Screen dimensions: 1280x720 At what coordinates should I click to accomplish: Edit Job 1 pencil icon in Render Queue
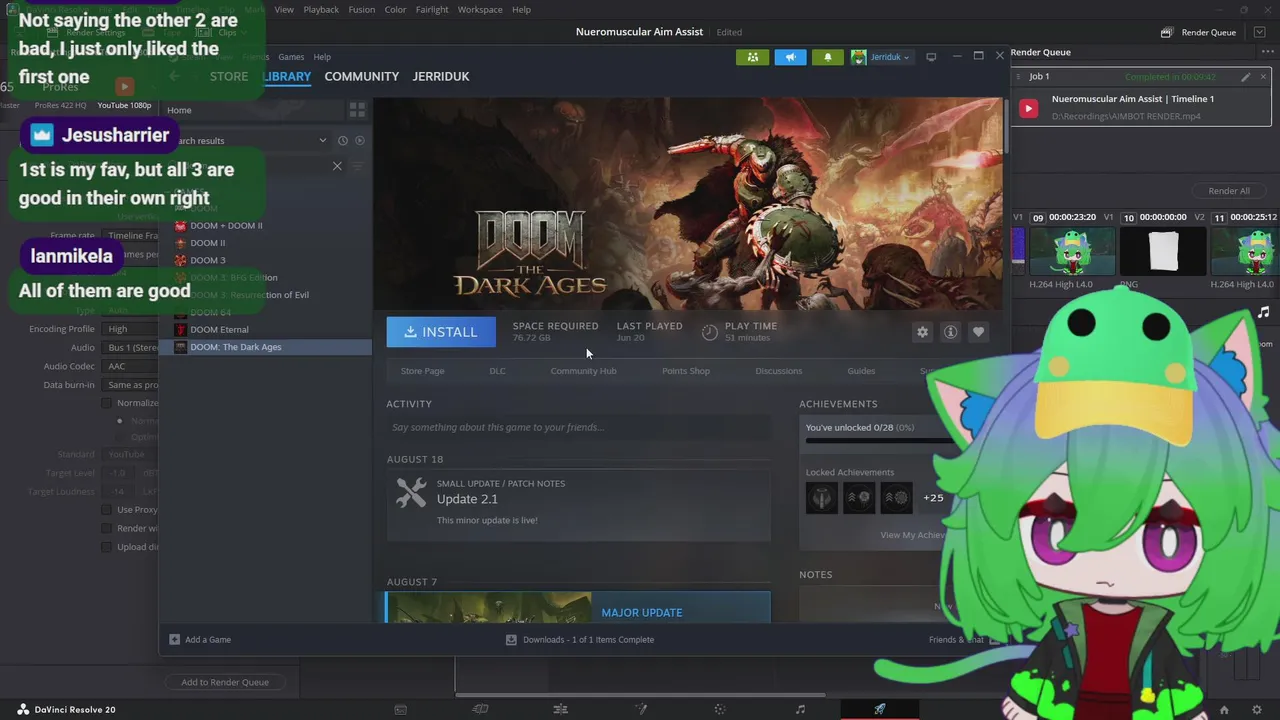pos(1246,77)
